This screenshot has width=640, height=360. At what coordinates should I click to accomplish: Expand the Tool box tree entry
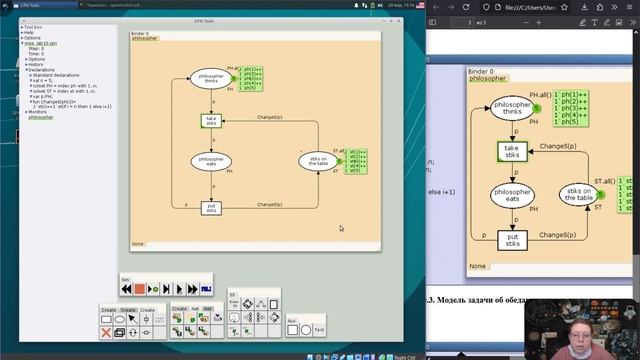click(22, 27)
